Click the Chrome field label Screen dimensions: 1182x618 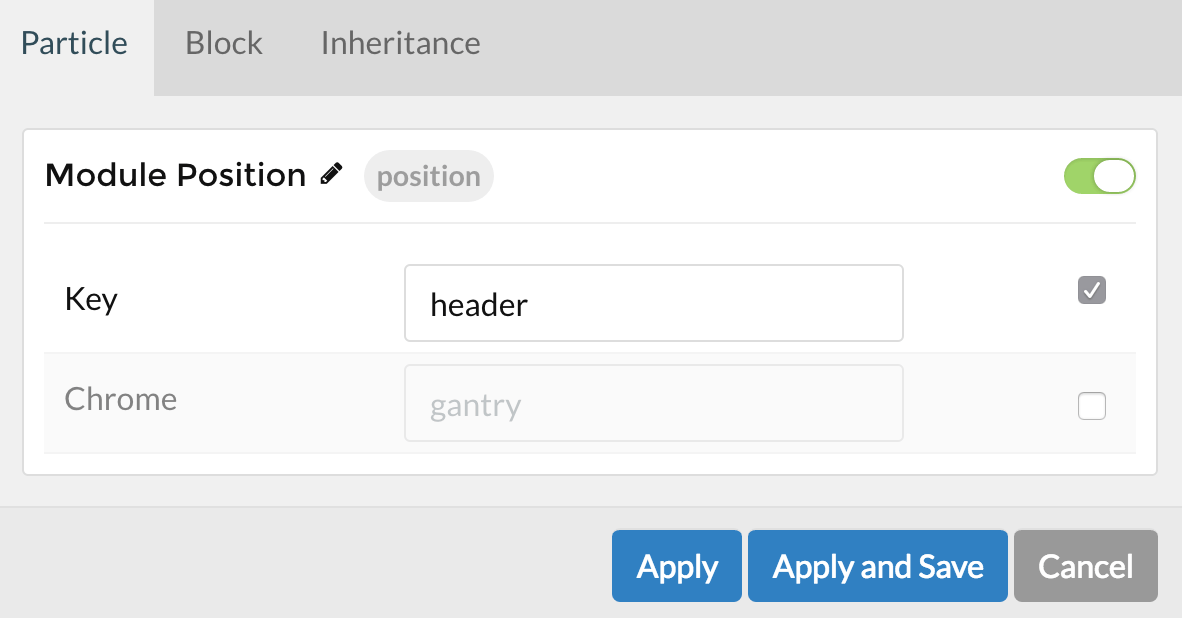tap(121, 399)
